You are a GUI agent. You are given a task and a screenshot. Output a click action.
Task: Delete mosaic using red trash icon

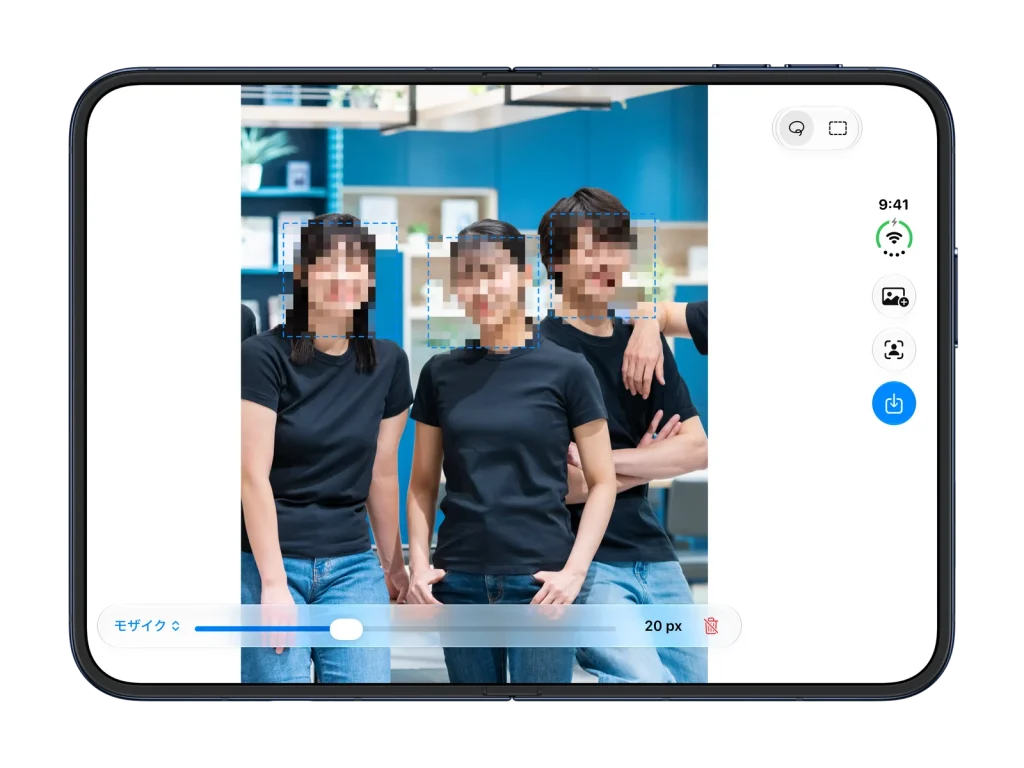click(711, 626)
